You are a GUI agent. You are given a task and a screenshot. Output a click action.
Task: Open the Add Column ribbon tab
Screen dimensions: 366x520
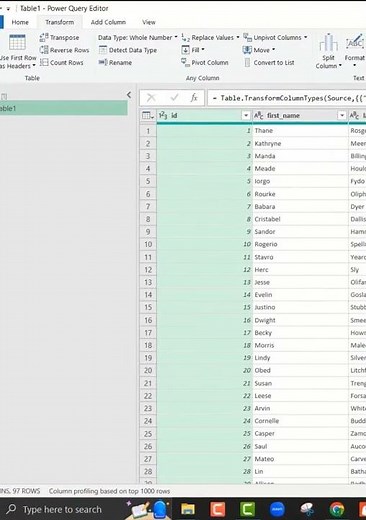coord(108,22)
